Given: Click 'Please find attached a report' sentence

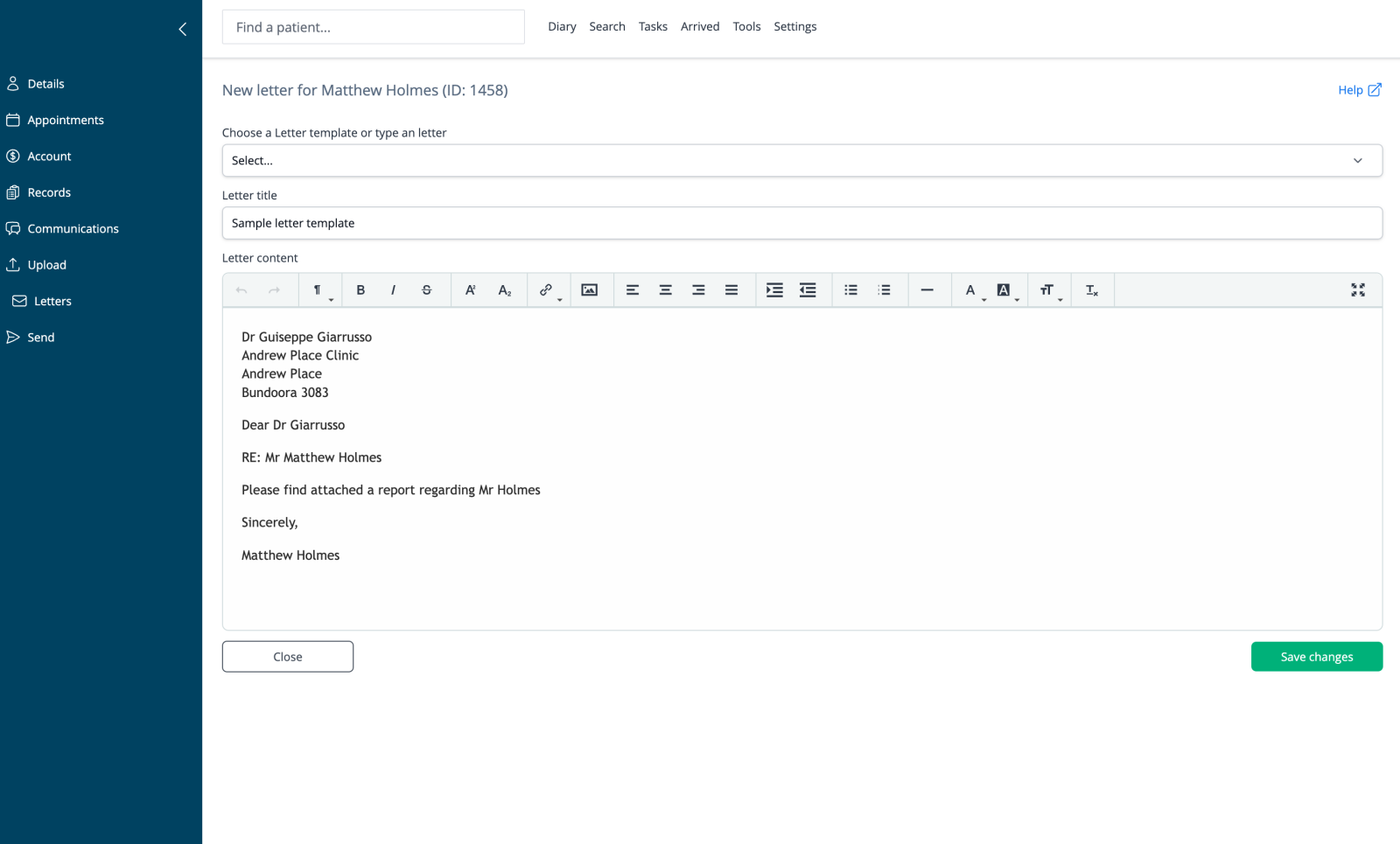Looking at the screenshot, I should (x=391, y=490).
